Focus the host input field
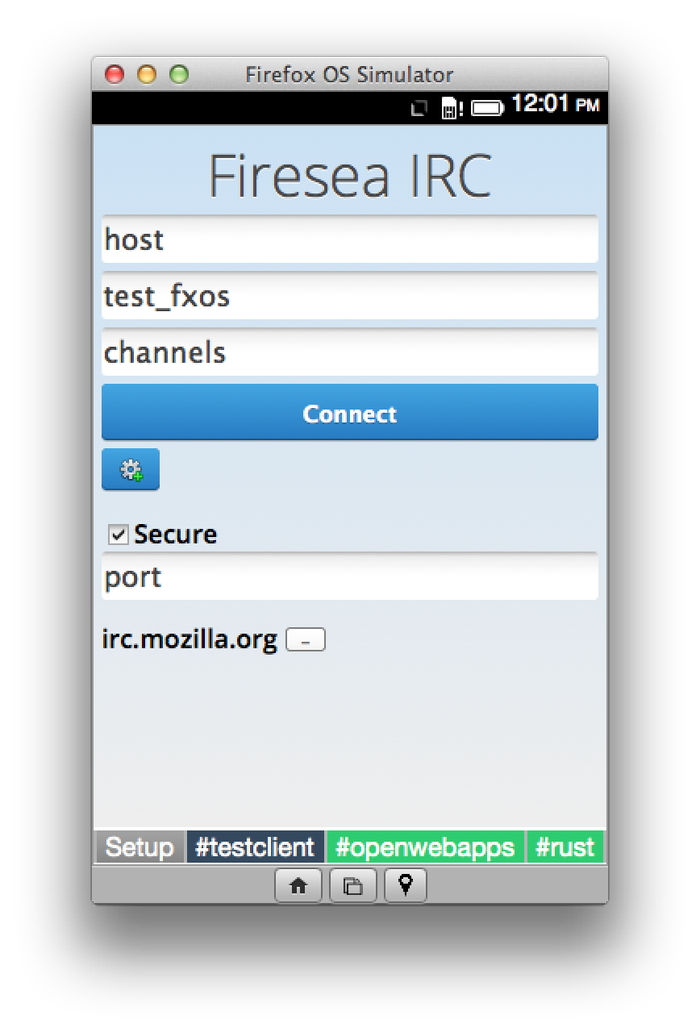This screenshot has width=700, height=1032. pyautogui.click(x=350, y=240)
